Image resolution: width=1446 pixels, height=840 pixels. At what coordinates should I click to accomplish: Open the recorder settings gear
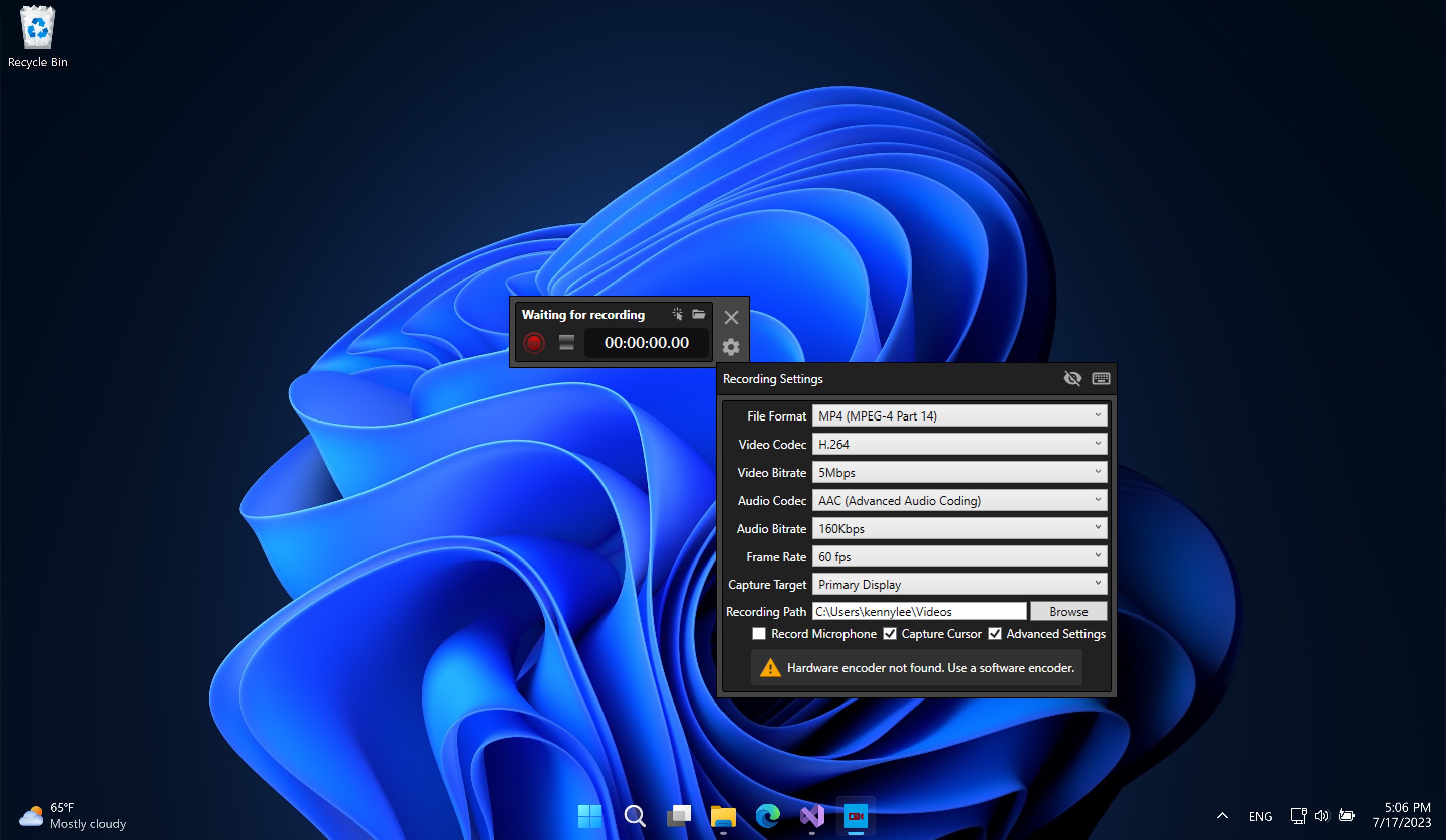coord(731,347)
